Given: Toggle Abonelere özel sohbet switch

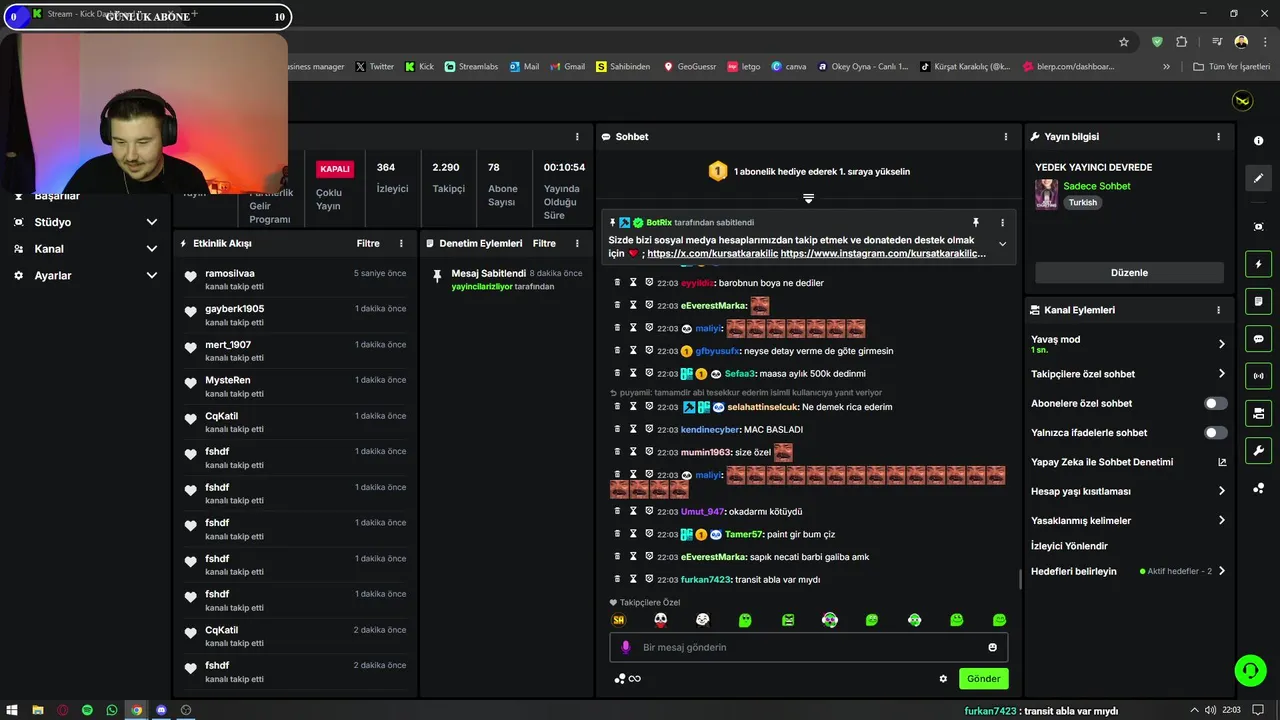Looking at the screenshot, I should [x=1215, y=403].
